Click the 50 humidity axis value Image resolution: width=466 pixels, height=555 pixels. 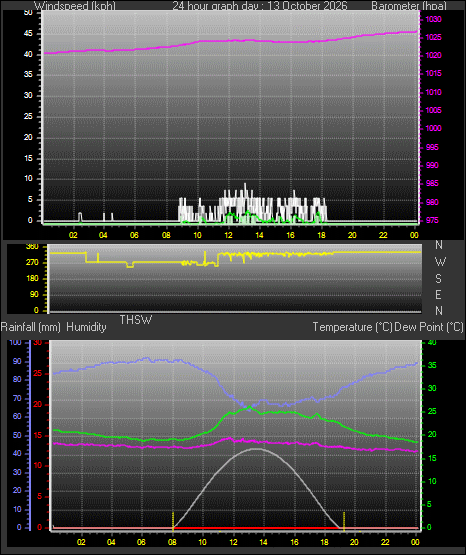pyautogui.click(x=17, y=435)
